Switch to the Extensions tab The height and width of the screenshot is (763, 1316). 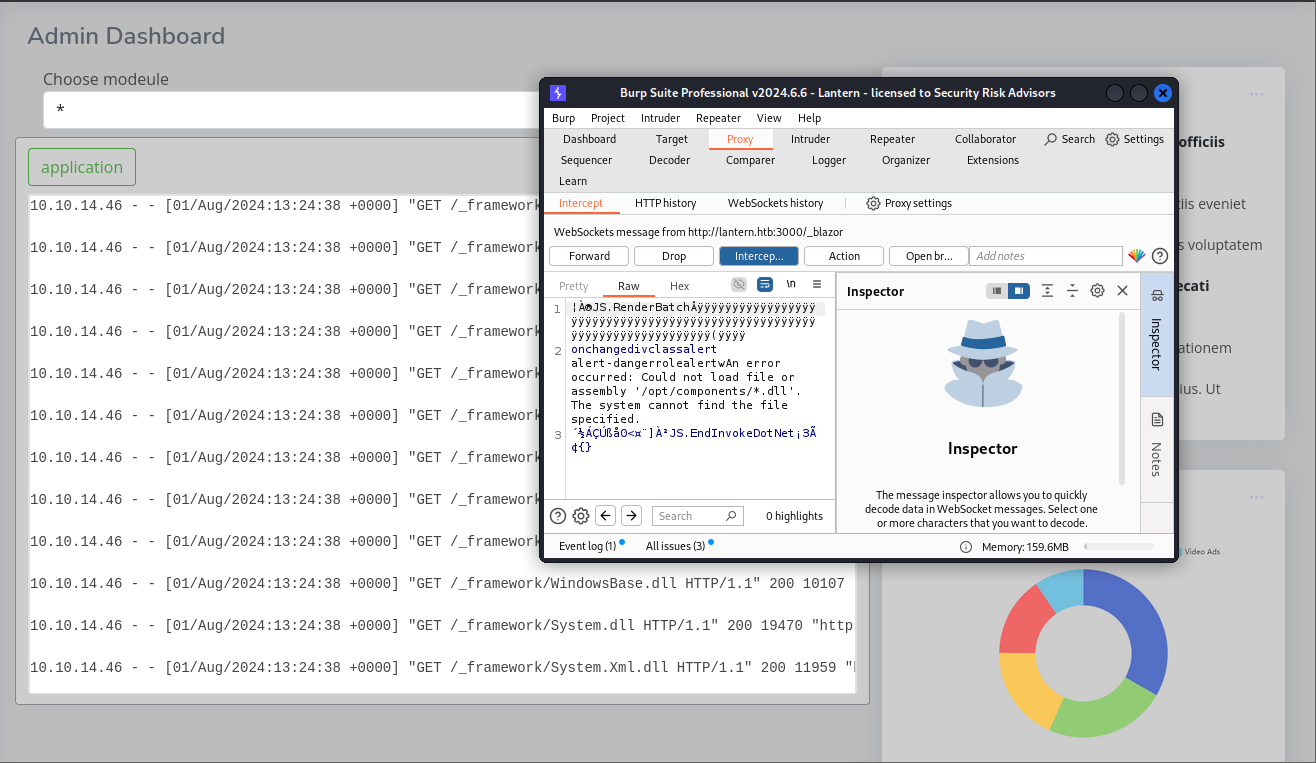(x=992, y=160)
